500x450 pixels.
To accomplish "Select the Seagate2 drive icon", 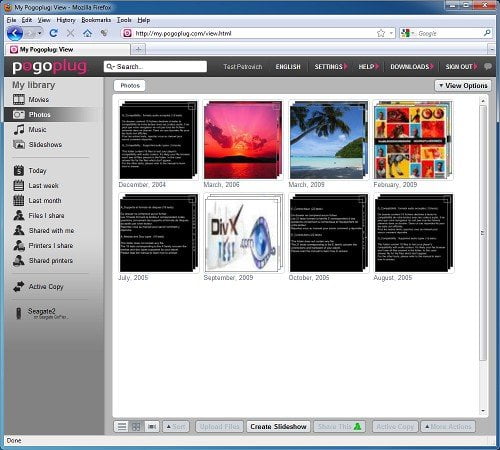I will tap(19, 313).
